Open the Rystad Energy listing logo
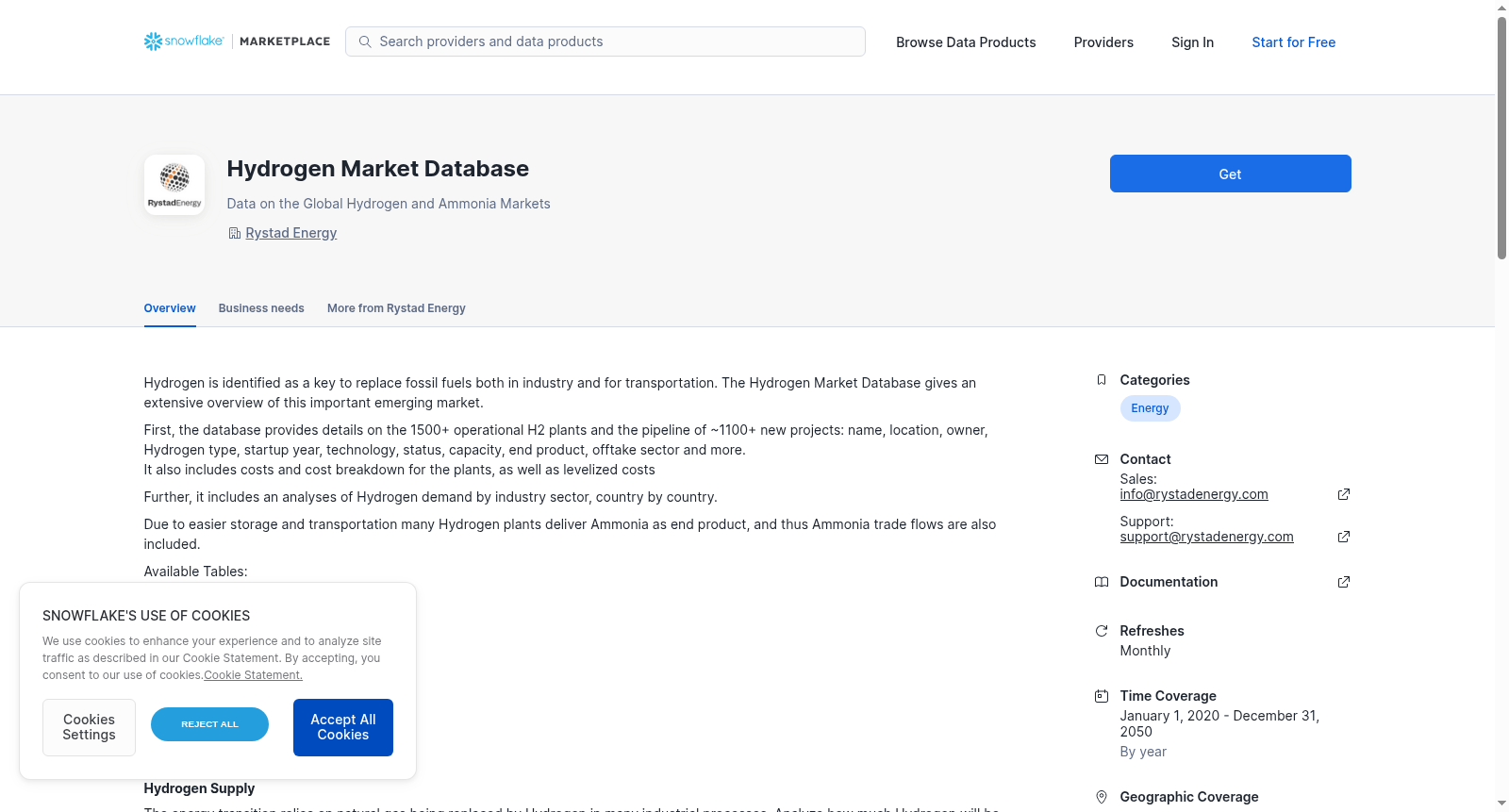This screenshot has width=1509, height=812. pyautogui.click(x=174, y=185)
